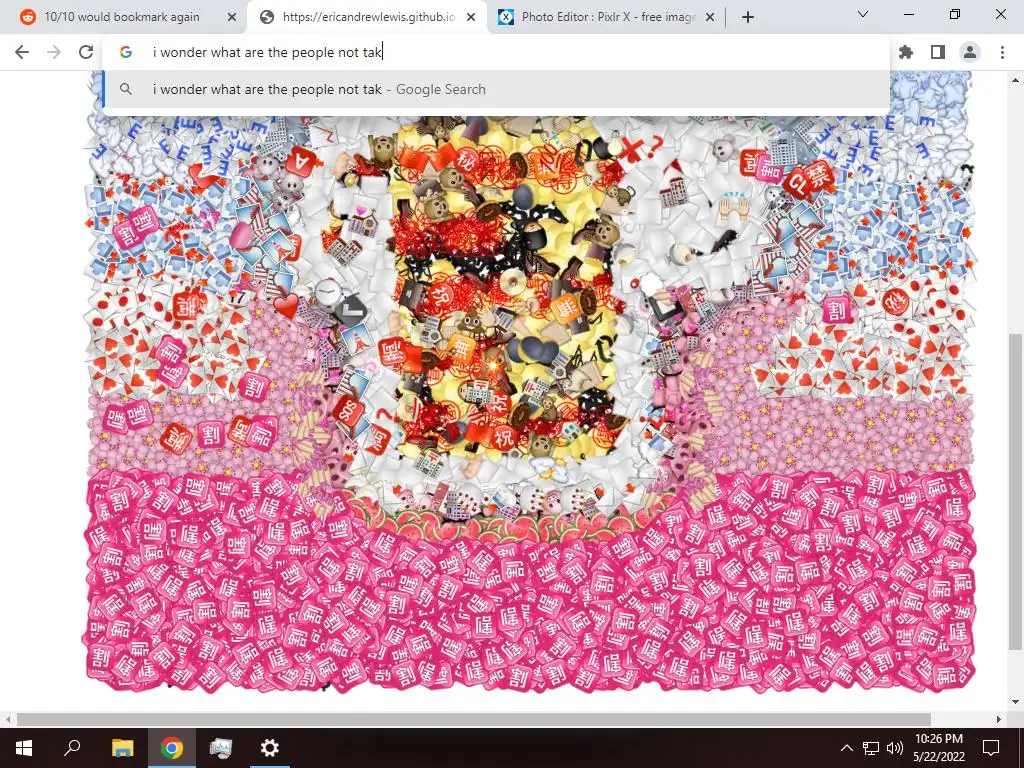
Task: Open the Windows Start menu
Action: tap(24, 748)
